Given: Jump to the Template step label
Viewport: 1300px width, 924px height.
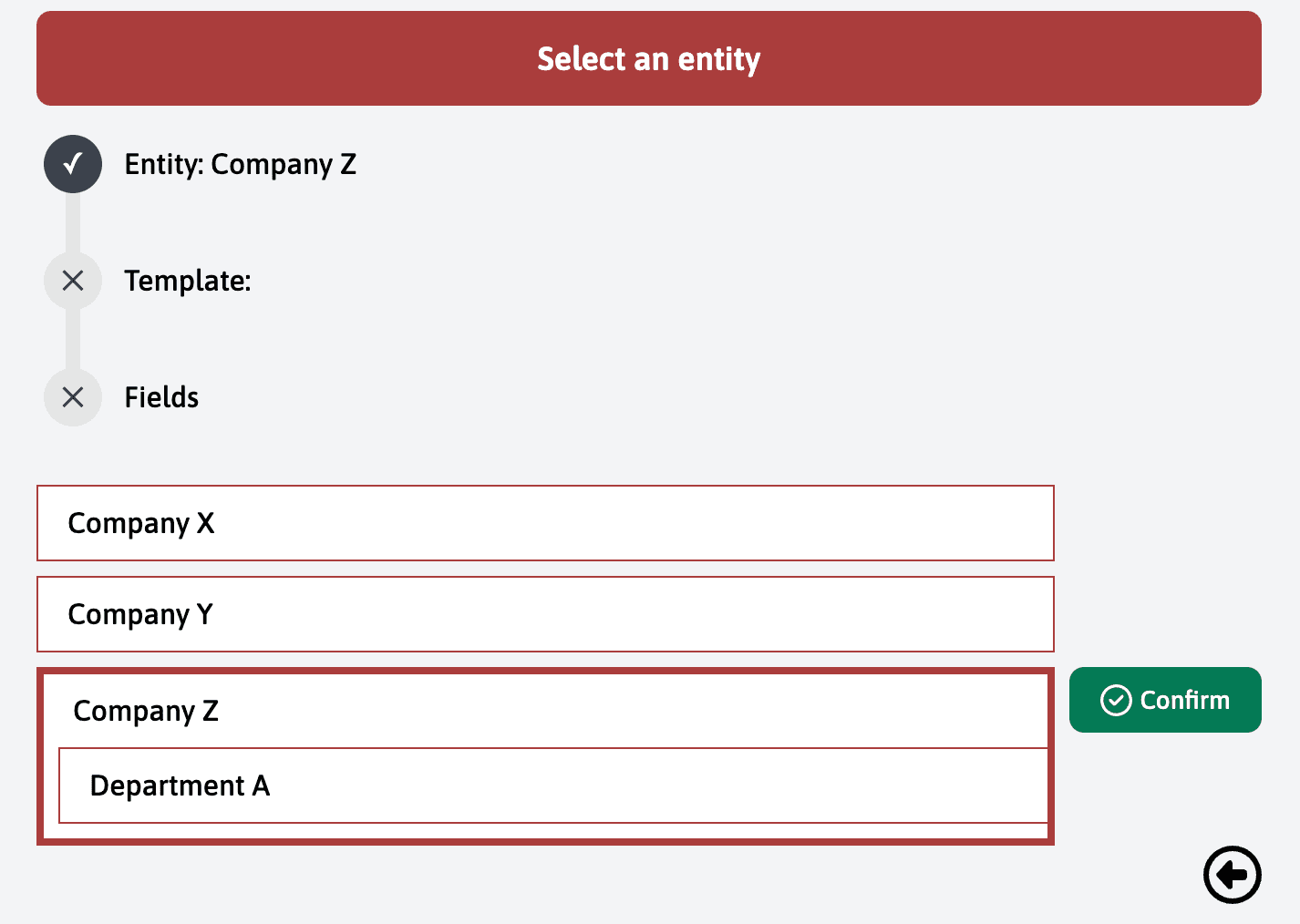Looking at the screenshot, I should click(188, 281).
